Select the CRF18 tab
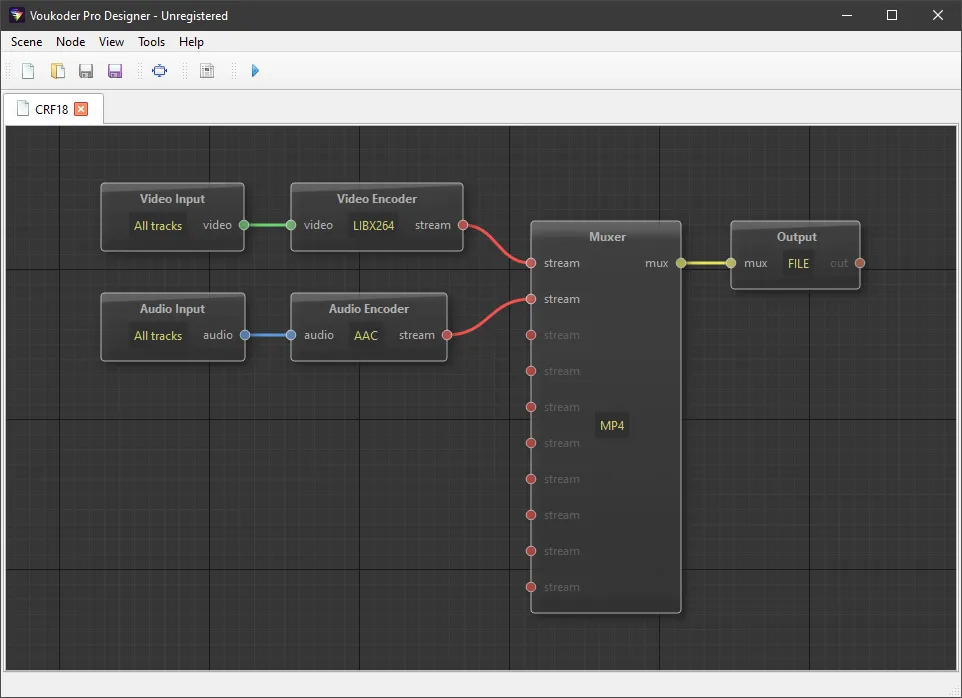Screen dimensions: 962x698 [50, 109]
